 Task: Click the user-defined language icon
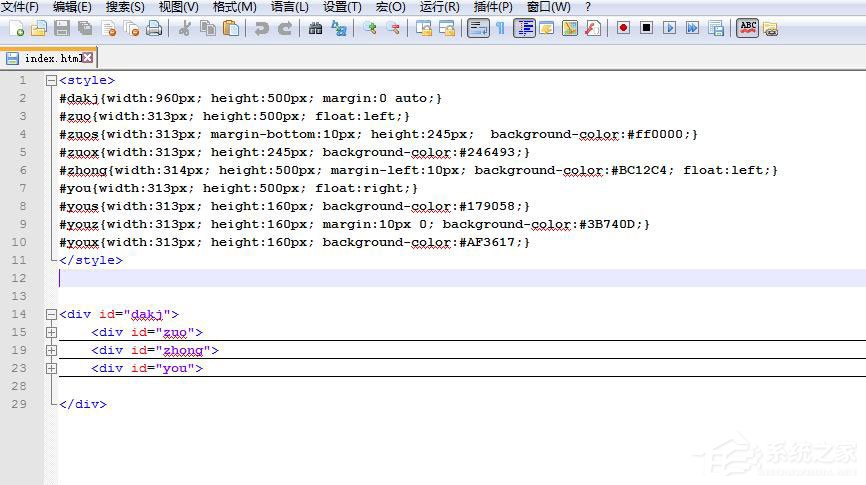pyautogui.click(x=547, y=28)
